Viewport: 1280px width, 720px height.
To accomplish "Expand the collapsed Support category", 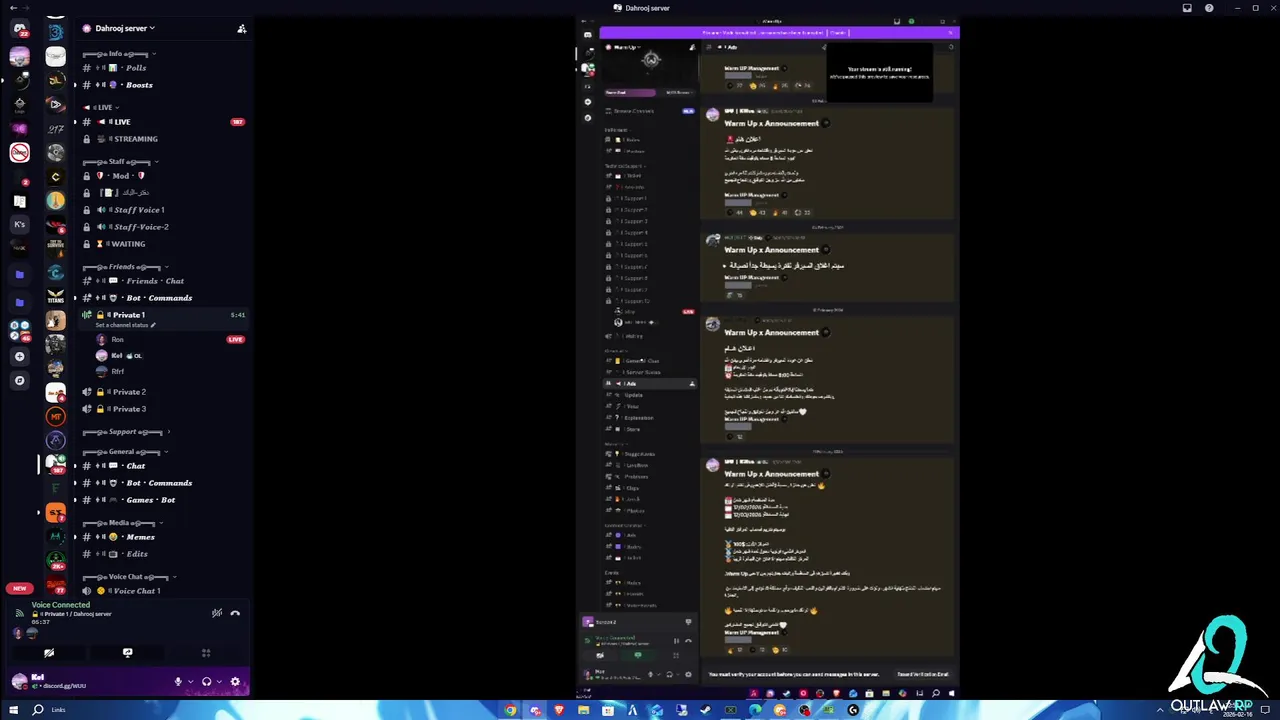I will pos(127,432).
